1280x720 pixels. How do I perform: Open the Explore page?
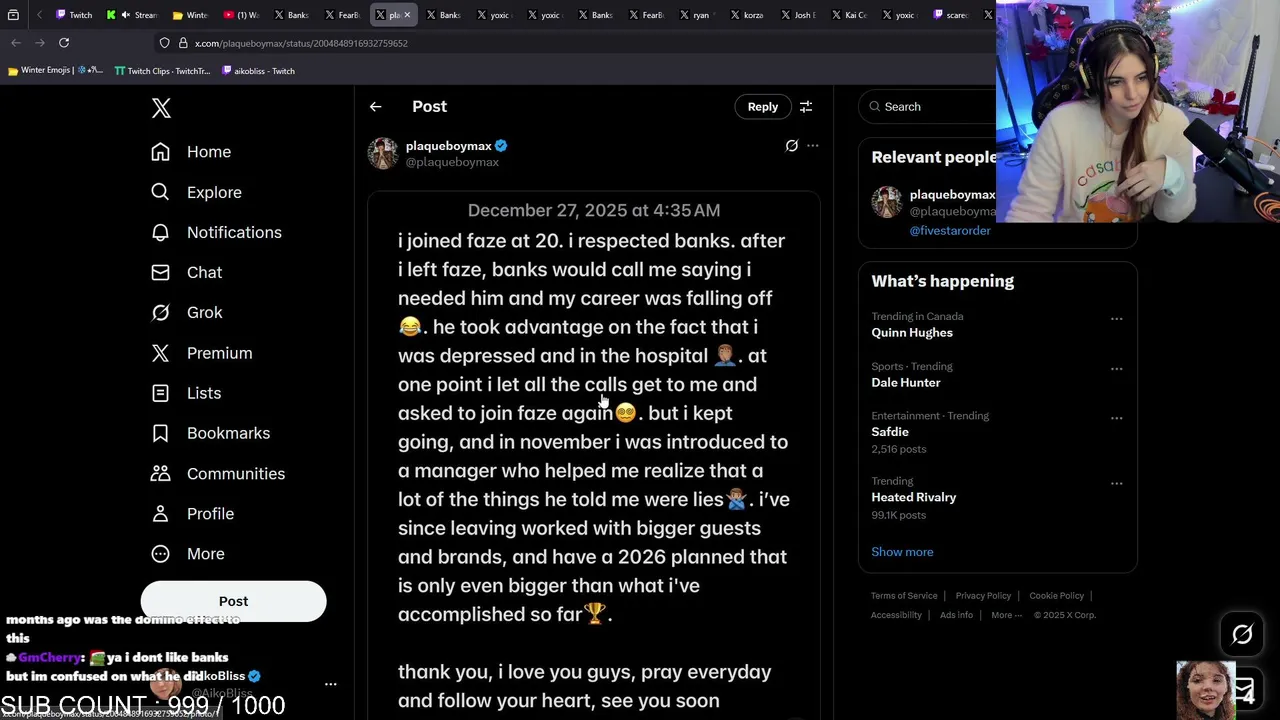click(196, 192)
